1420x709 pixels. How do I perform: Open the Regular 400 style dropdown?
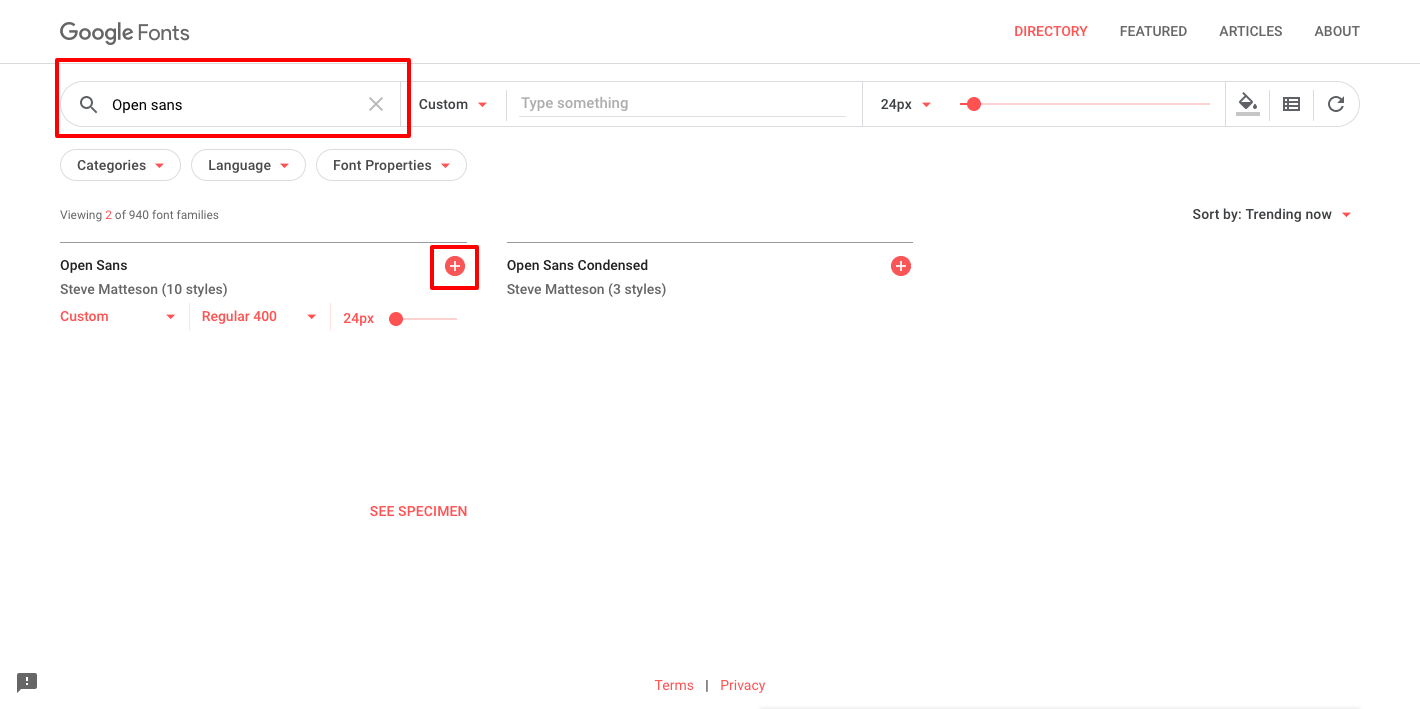(x=258, y=317)
